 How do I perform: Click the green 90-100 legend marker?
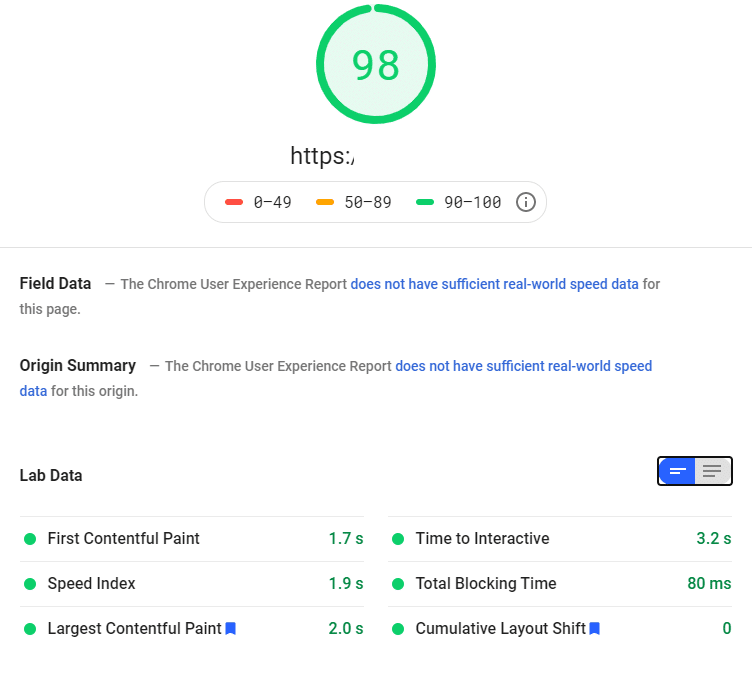(x=425, y=202)
